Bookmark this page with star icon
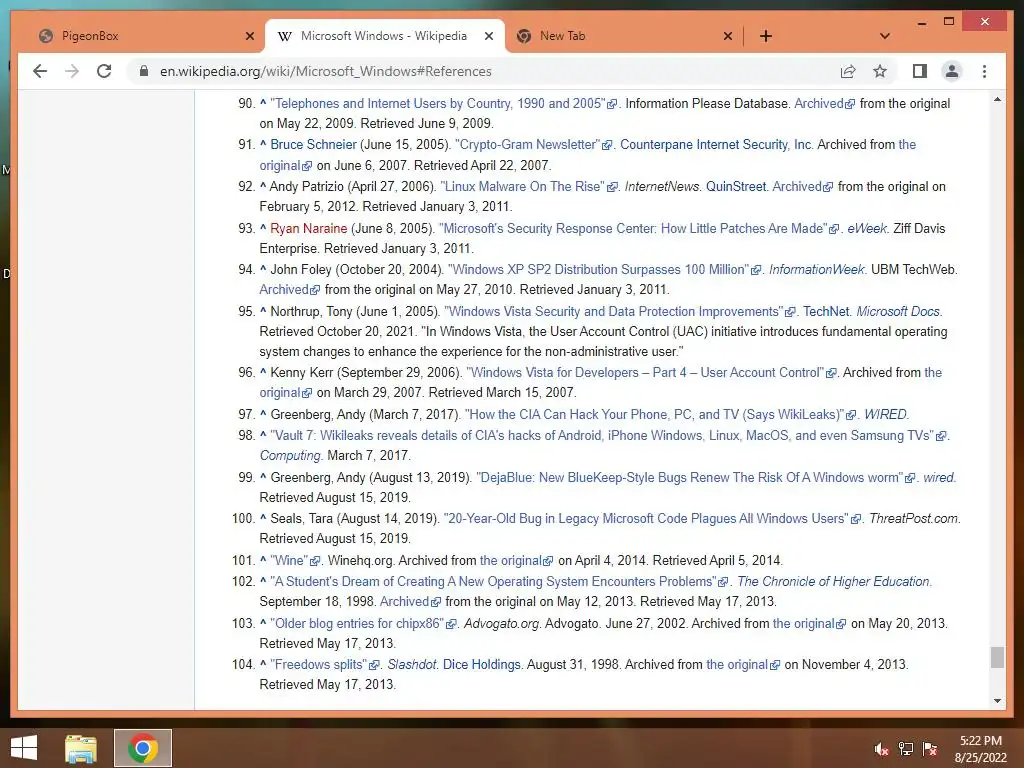The image size is (1024, 768). [x=880, y=71]
